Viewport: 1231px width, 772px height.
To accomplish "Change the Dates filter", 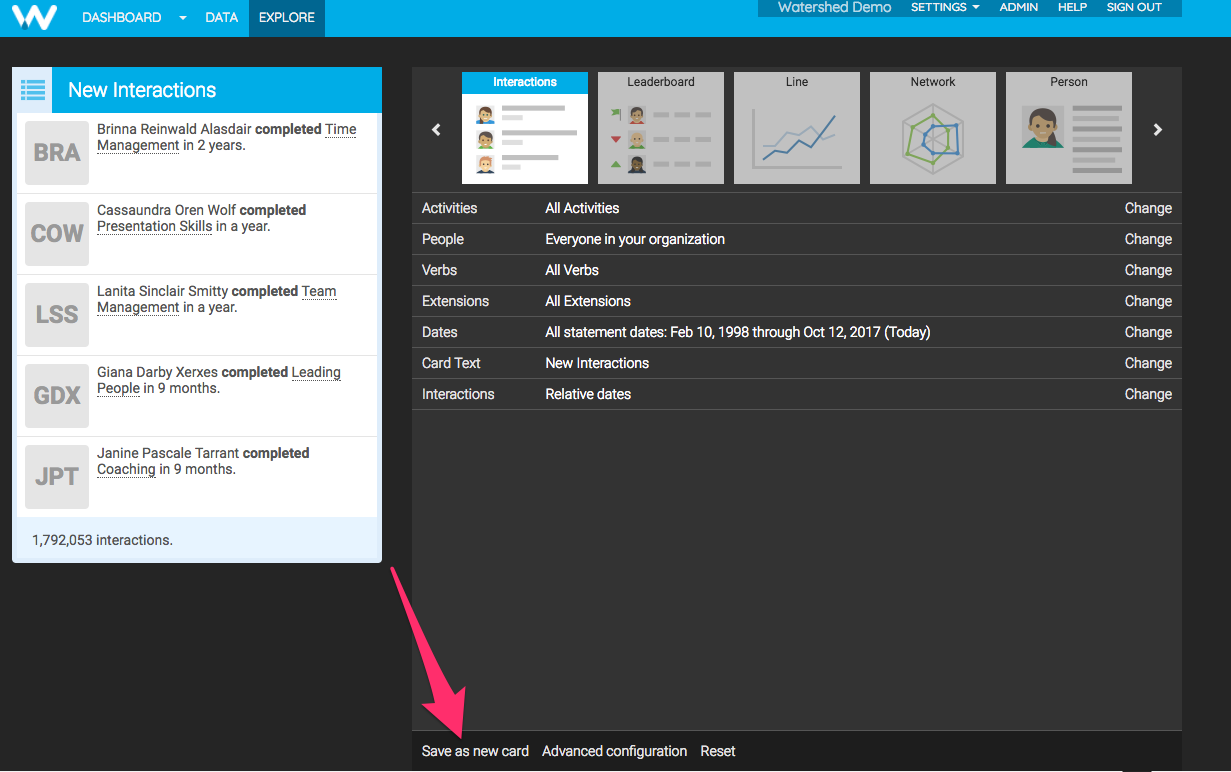I will pyautogui.click(x=1148, y=332).
